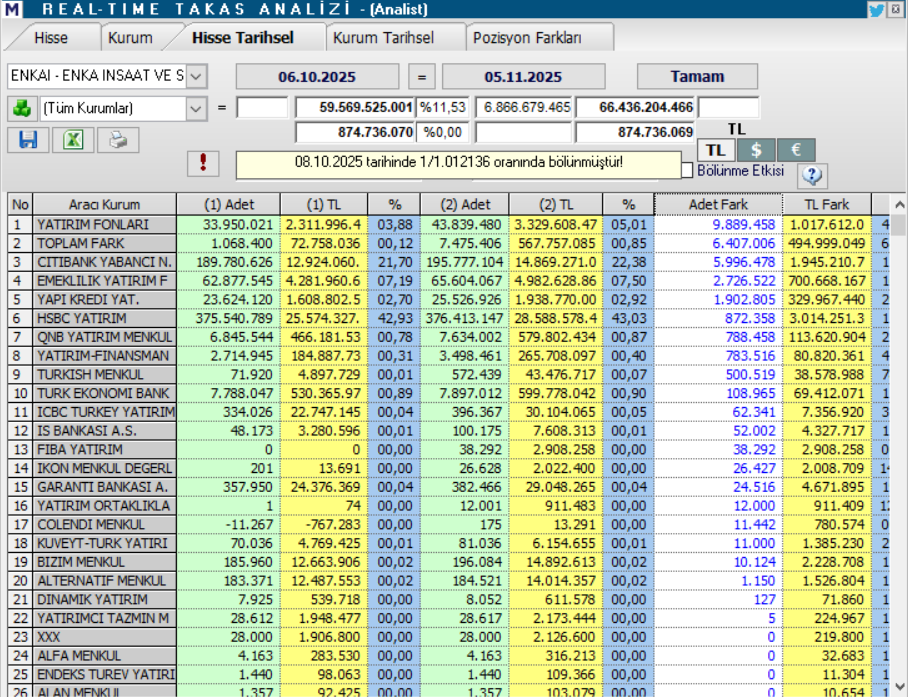Viewport: 908px width, 697px height.
Task: Switch currency to TL
Action: pos(714,149)
